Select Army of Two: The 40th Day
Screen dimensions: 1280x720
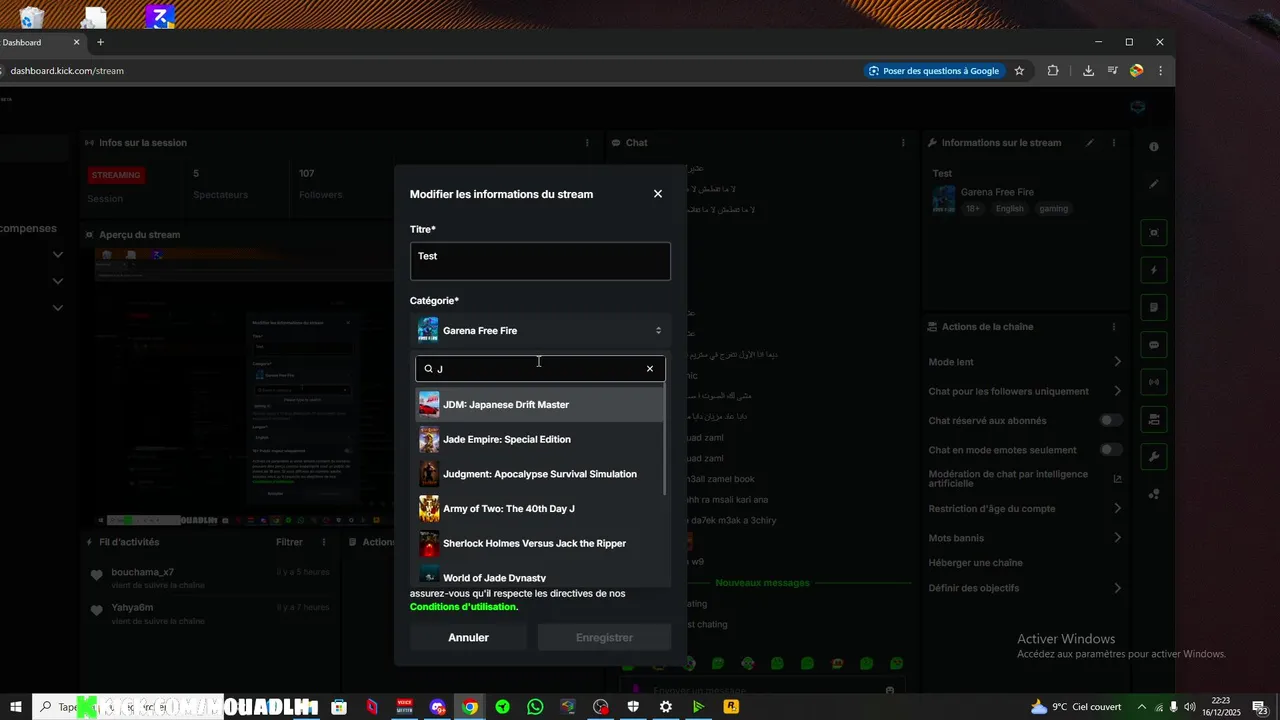coord(540,509)
